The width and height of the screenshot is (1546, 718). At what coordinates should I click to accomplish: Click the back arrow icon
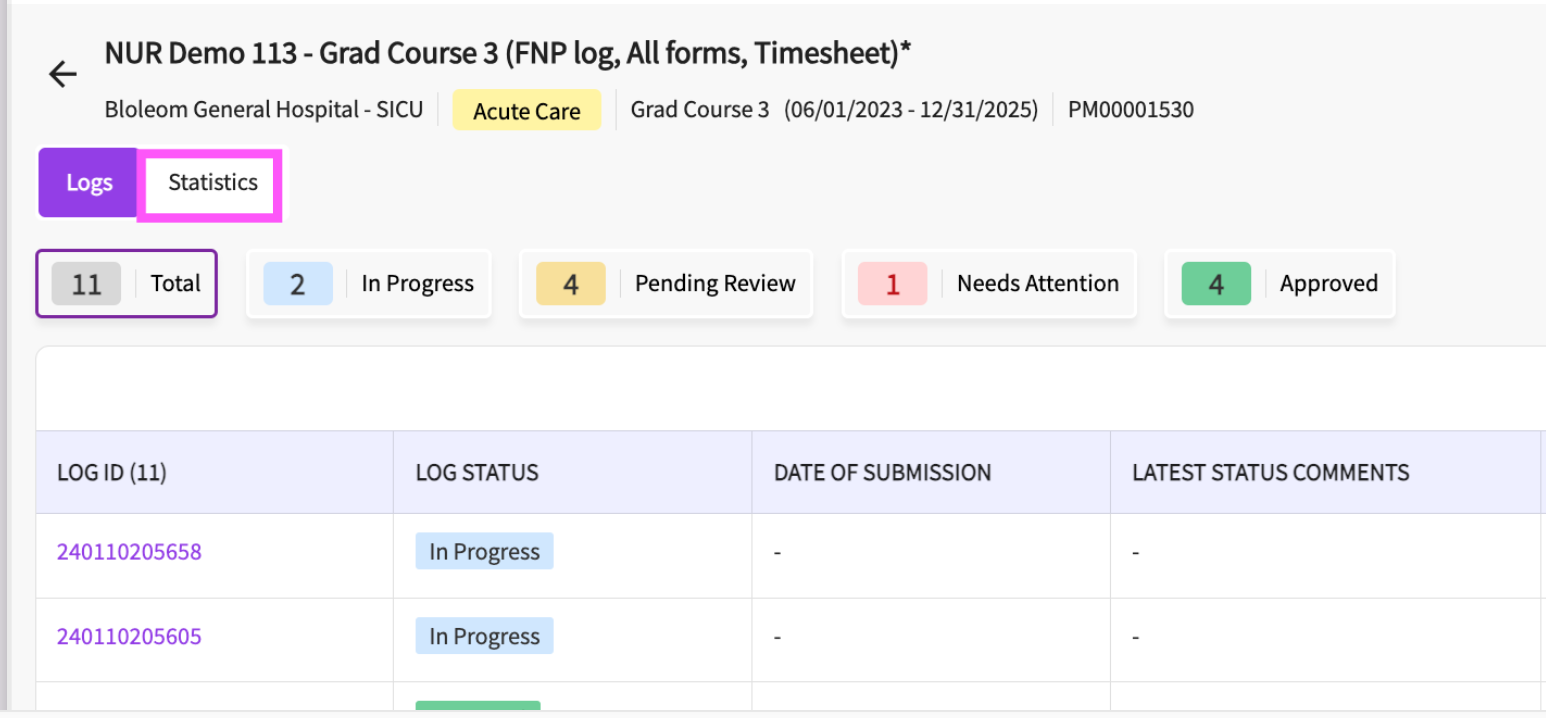click(x=63, y=74)
